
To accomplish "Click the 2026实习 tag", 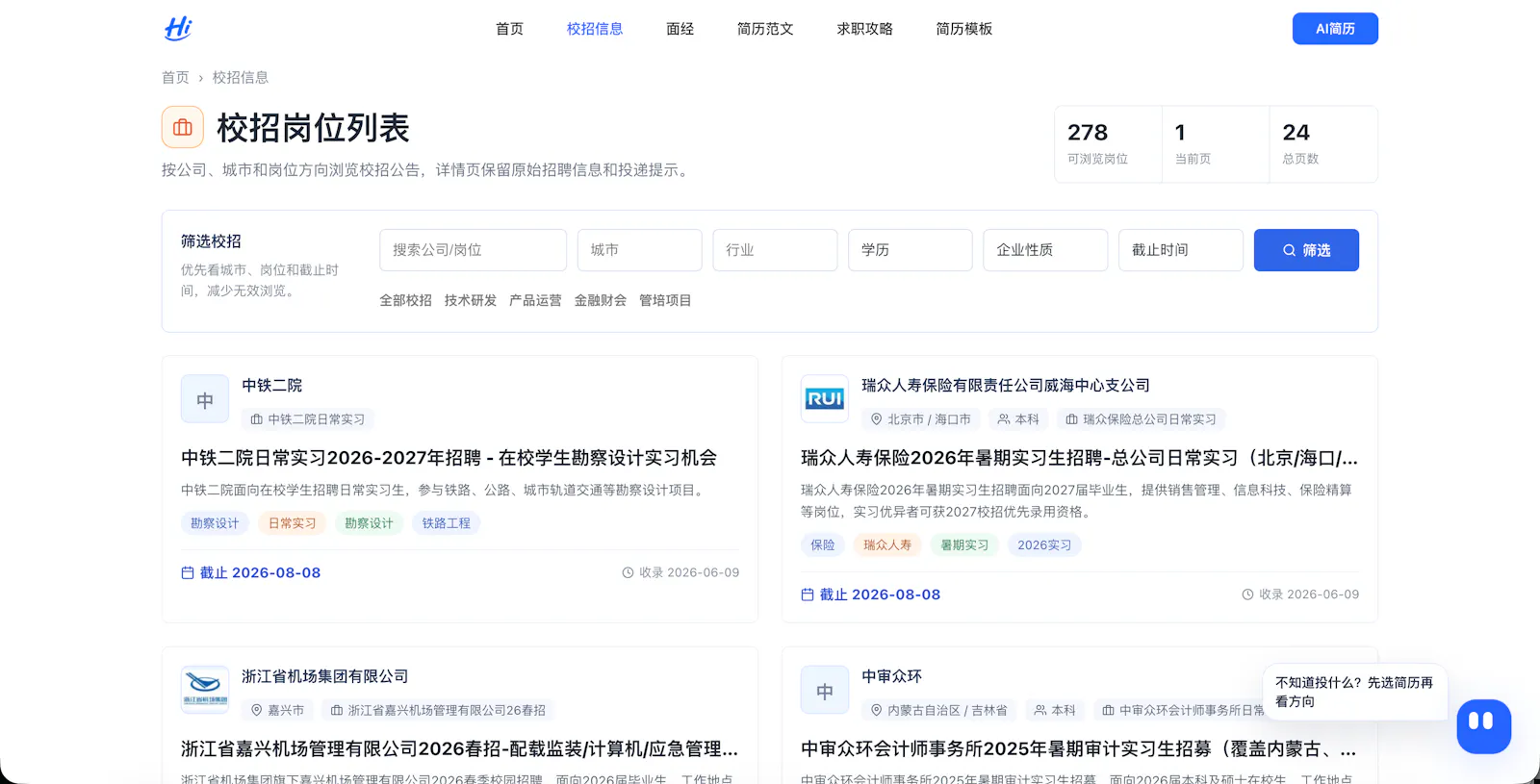I will (x=1044, y=545).
